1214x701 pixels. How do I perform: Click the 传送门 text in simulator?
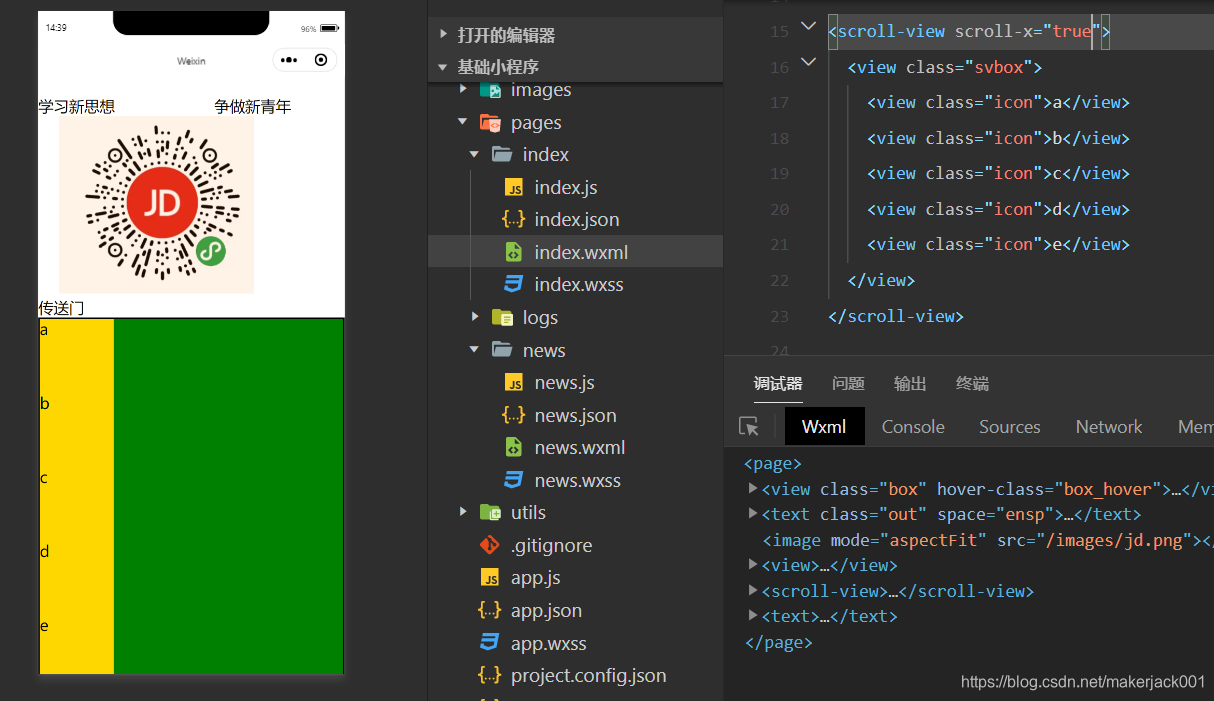click(61, 308)
